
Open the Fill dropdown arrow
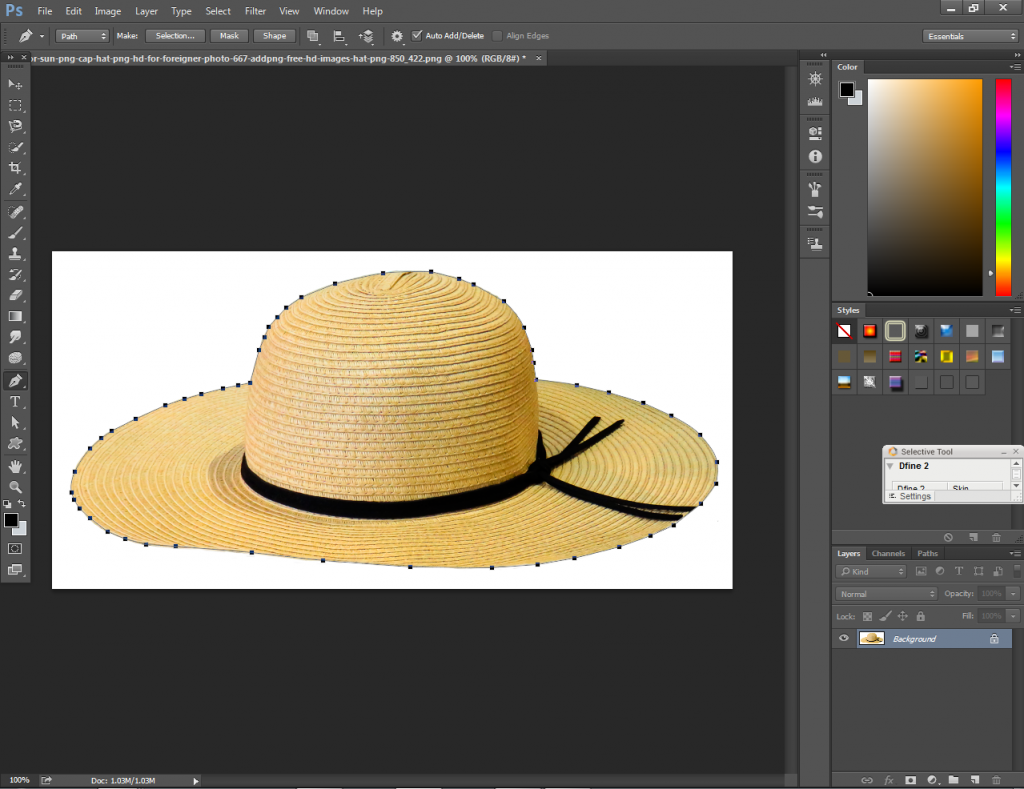pyautogui.click(x=1013, y=616)
